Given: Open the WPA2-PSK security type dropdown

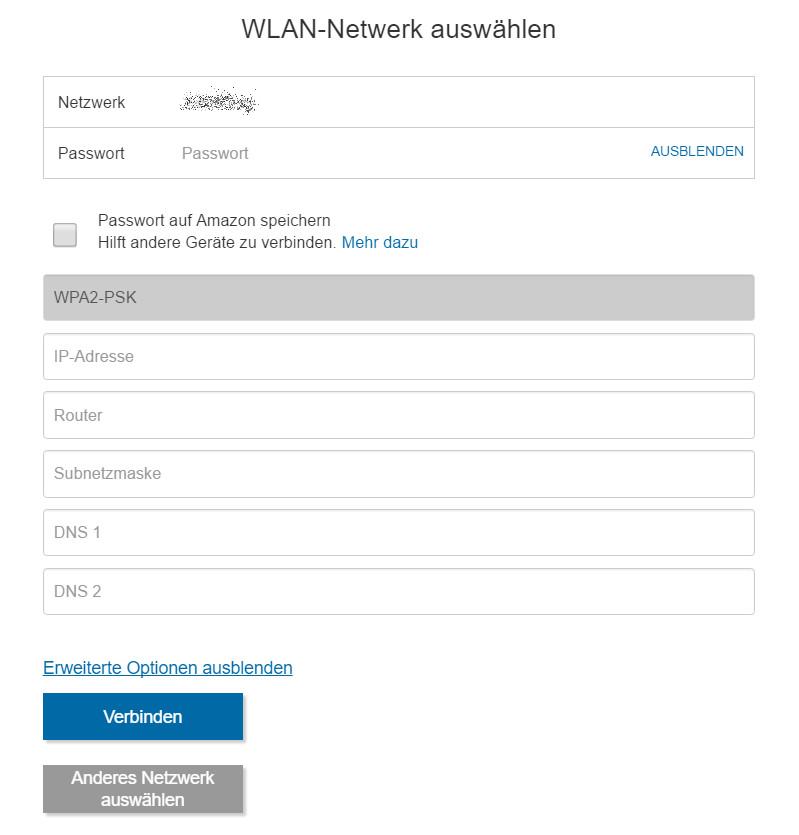Looking at the screenshot, I should pos(398,298).
